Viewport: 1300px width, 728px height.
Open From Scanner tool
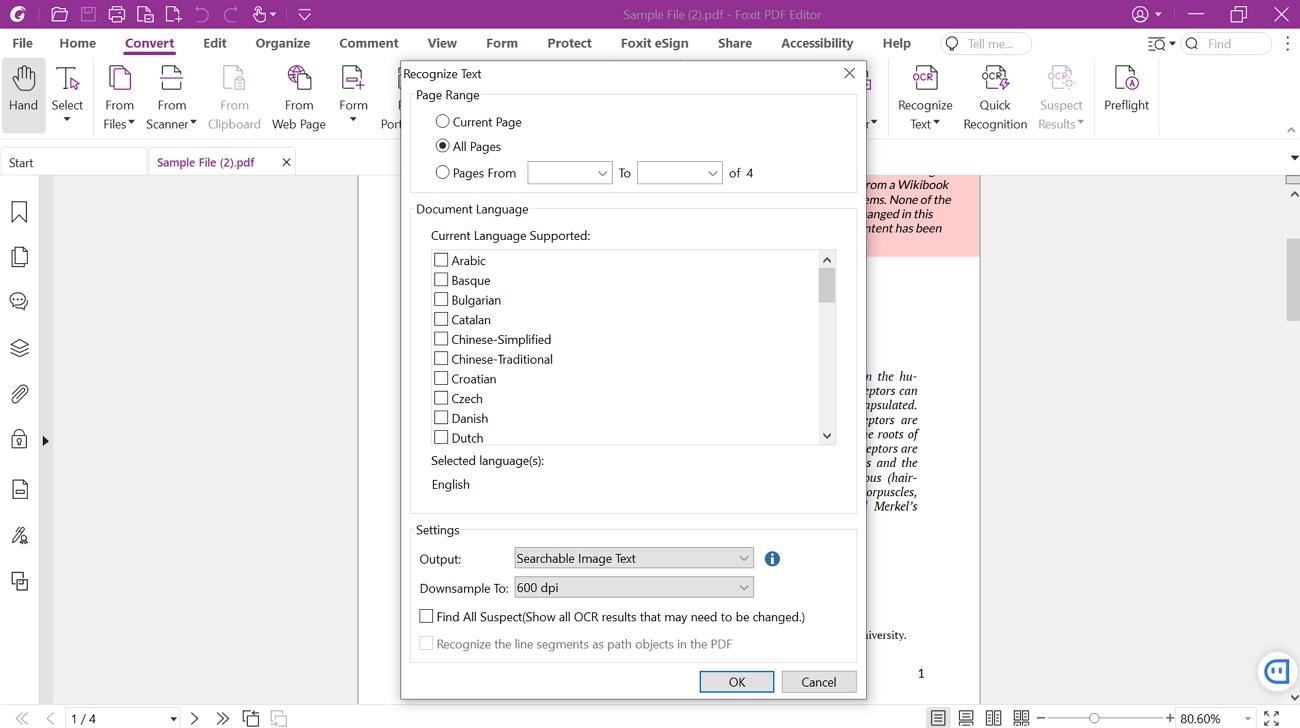(x=171, y=95)
